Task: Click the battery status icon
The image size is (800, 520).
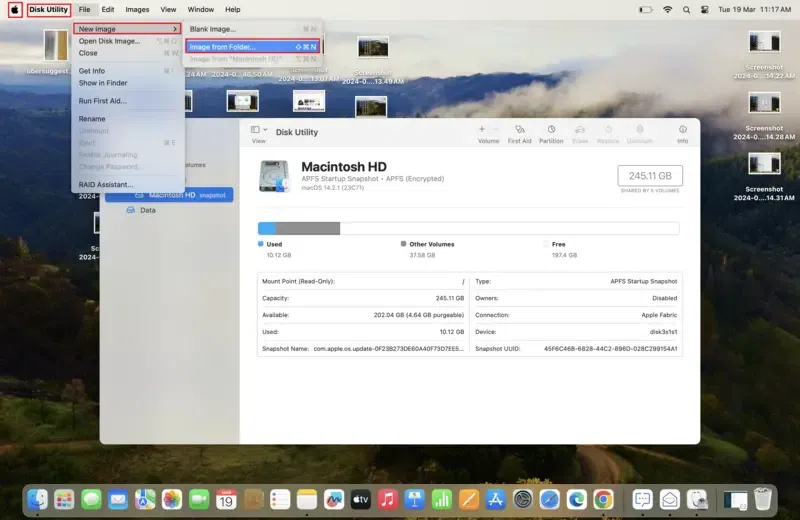Action: click(645, 10)
